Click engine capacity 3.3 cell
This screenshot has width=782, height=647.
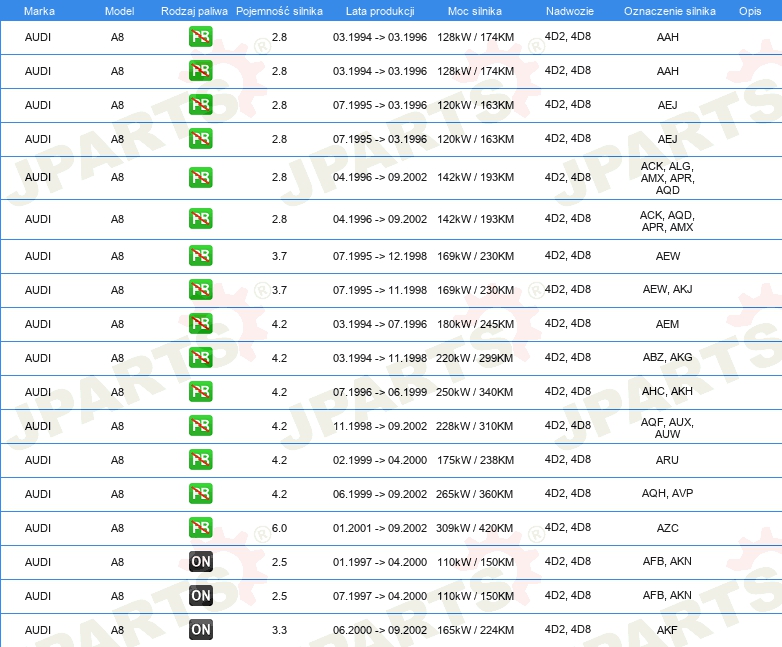279,630
